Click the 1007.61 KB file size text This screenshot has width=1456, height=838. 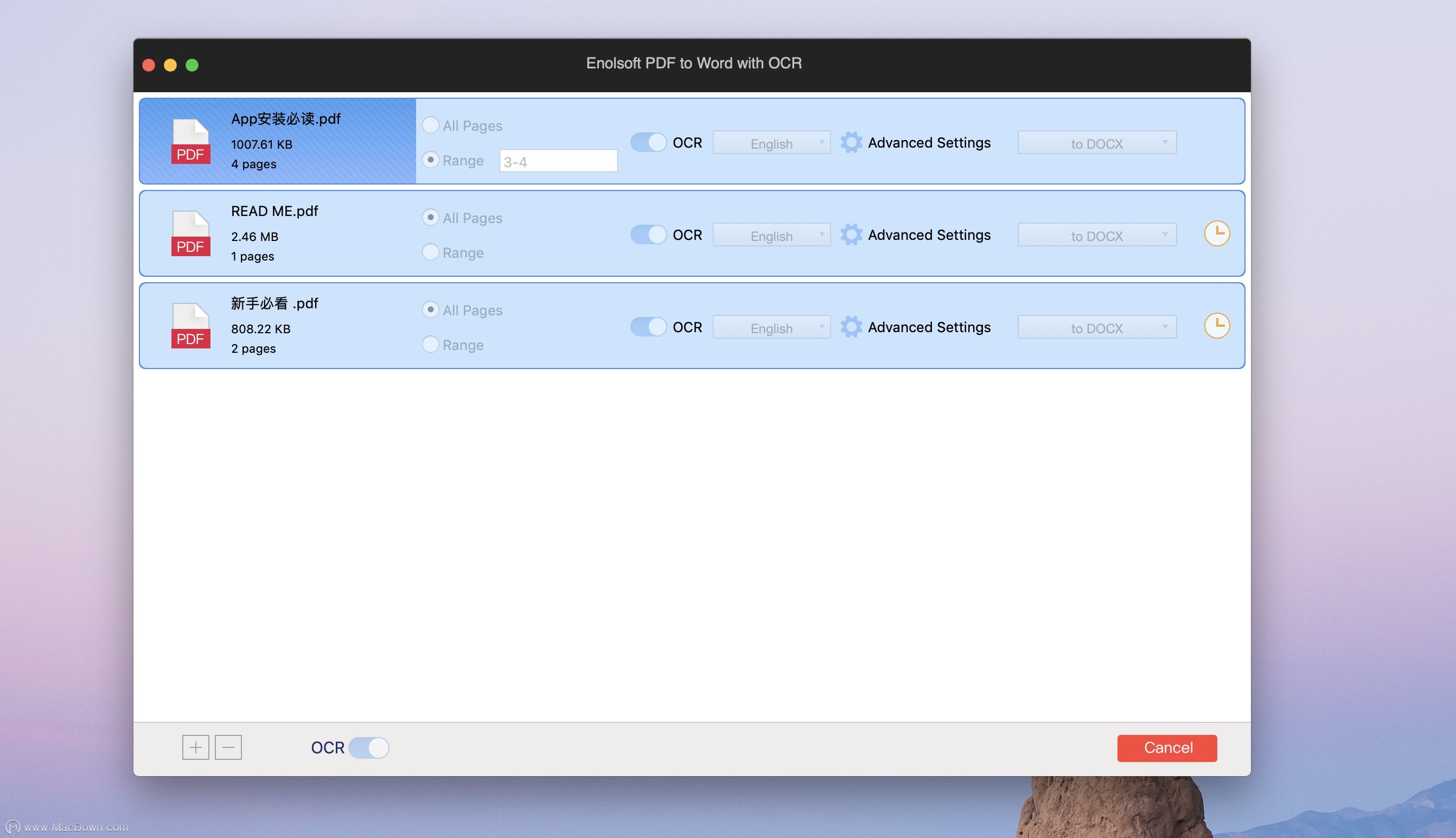[262, 144]
